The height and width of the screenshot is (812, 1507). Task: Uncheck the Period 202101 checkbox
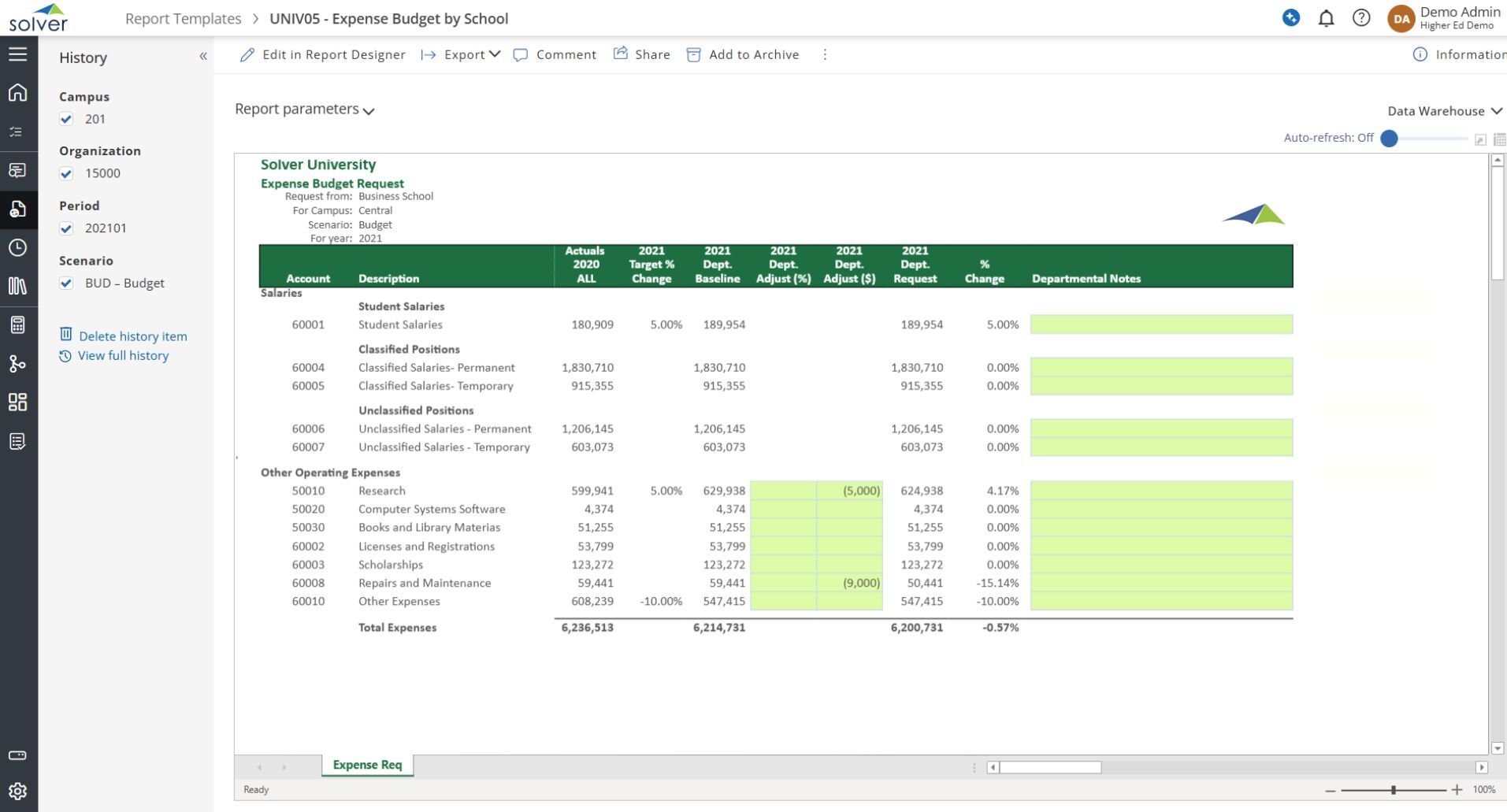coord(67,228)
